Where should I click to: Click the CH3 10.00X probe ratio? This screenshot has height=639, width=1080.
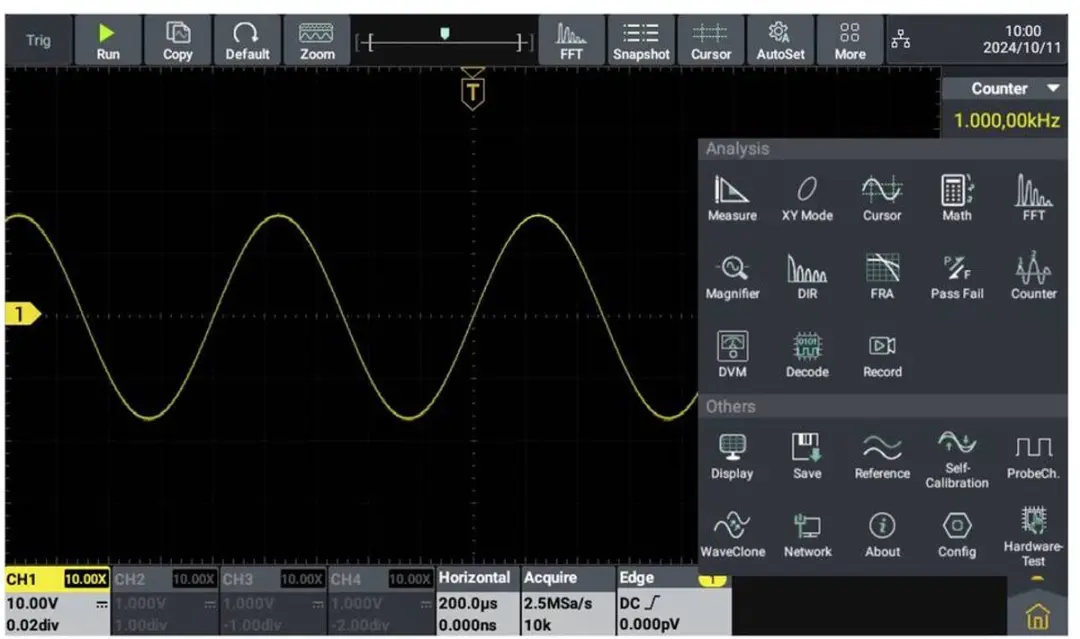(x=302, y=579)
